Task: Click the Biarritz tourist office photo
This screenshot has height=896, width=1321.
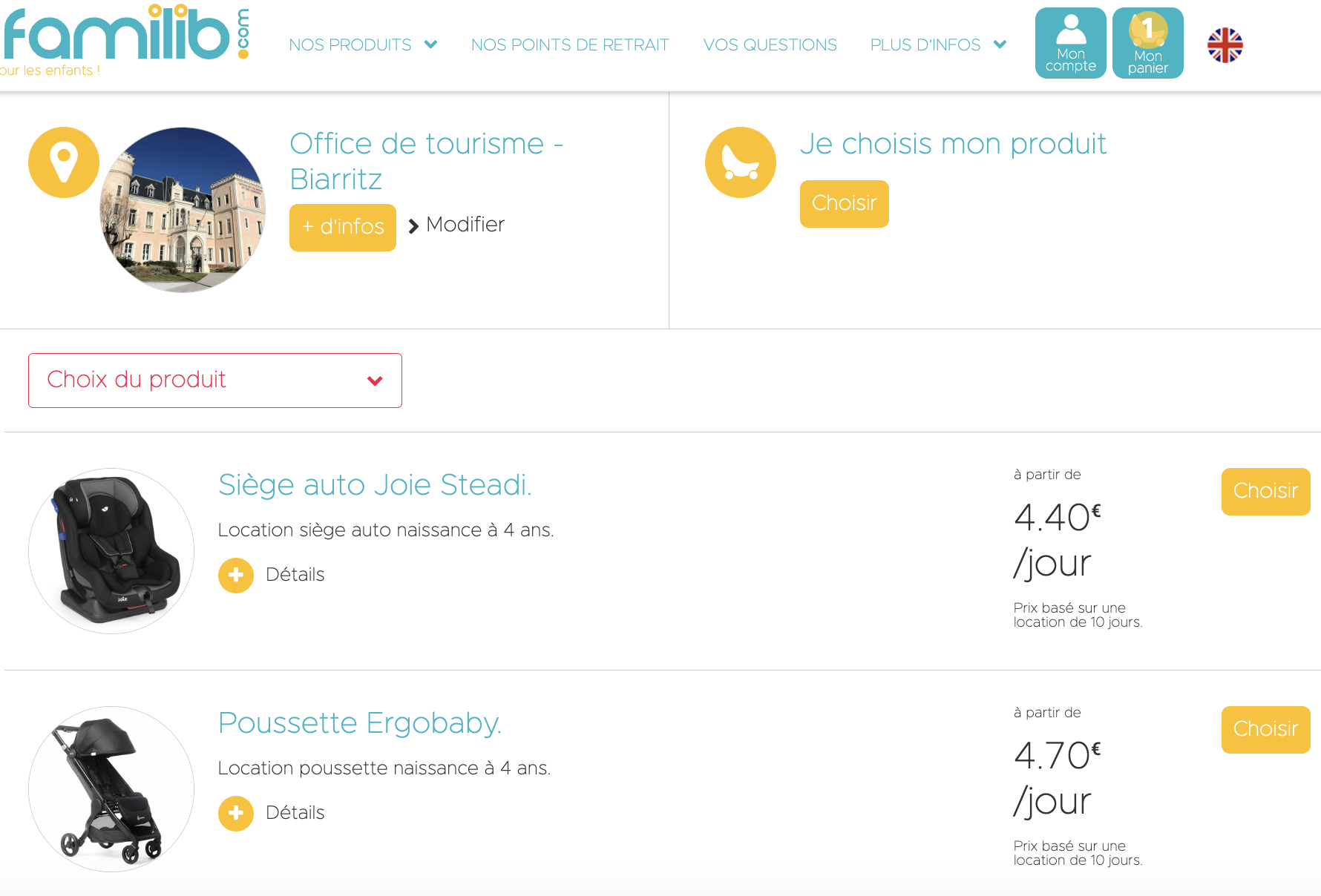Action: coord(183,210)
